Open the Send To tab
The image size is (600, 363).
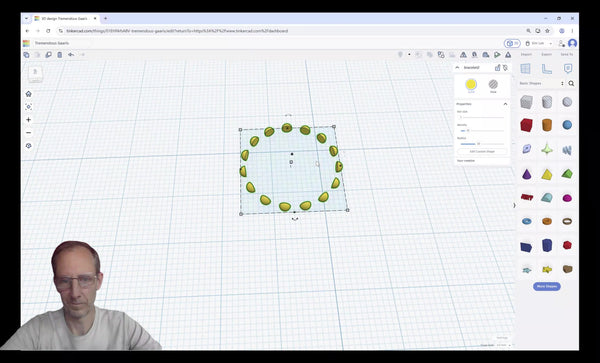pos(567,55)
